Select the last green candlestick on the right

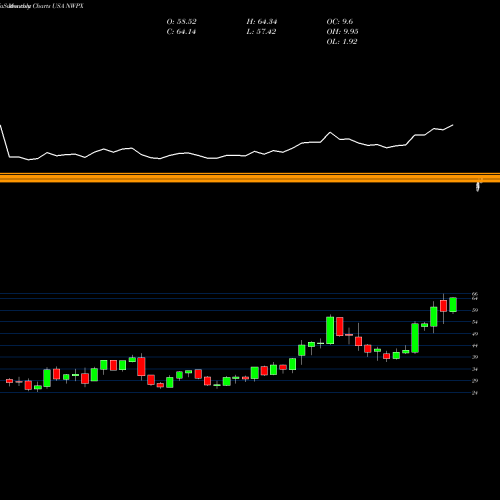453,305
